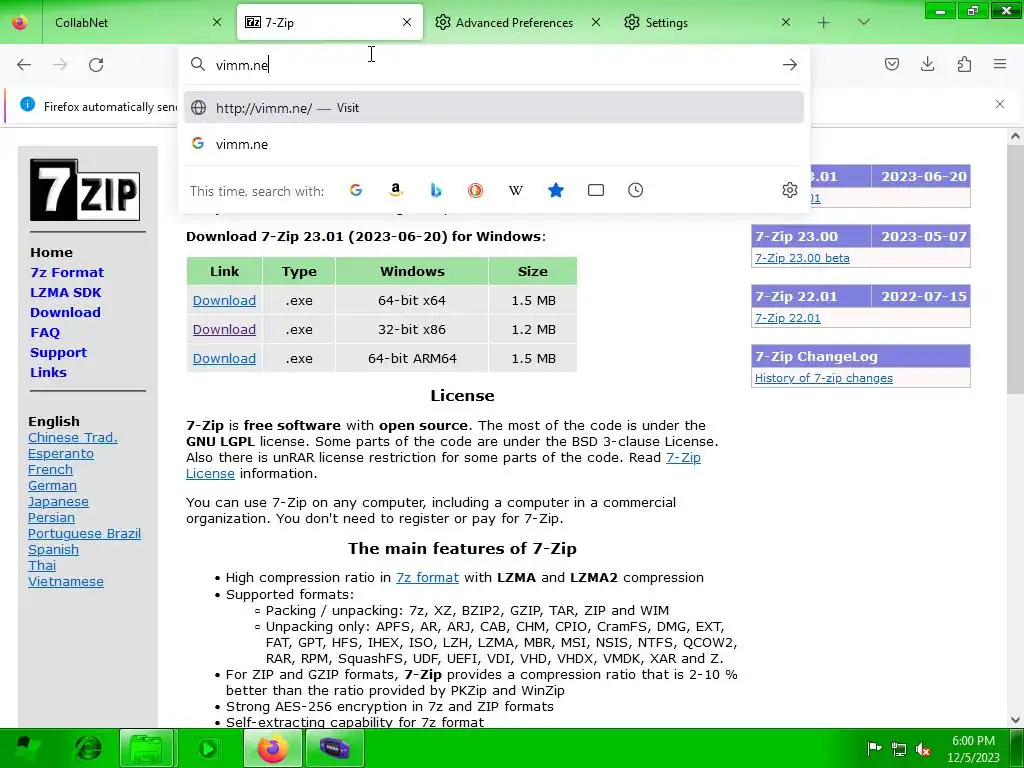
Task: Open the file manager taskbar icon
Action: coord(147,748)
